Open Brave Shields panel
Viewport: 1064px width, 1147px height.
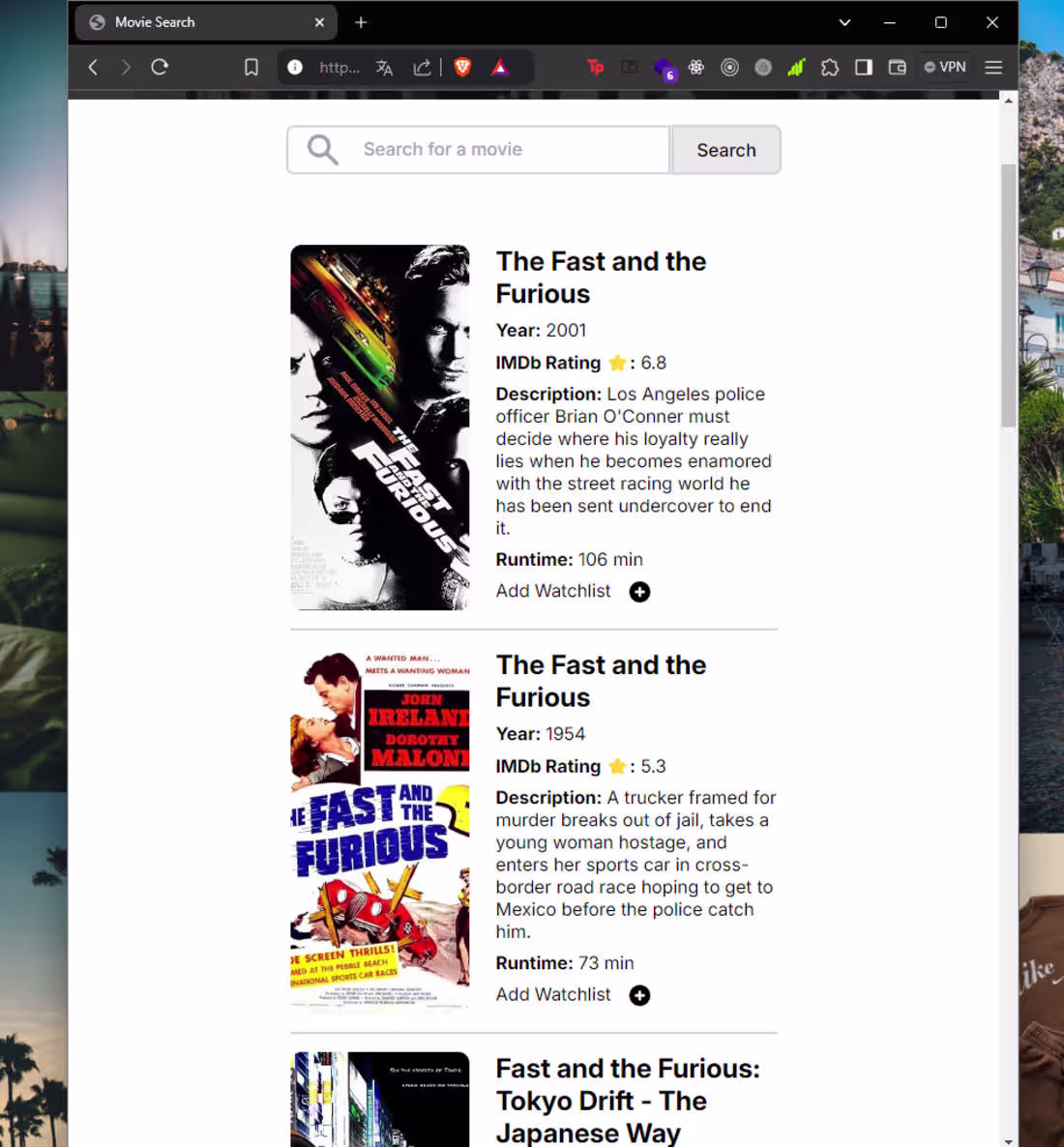pos(462,67)
